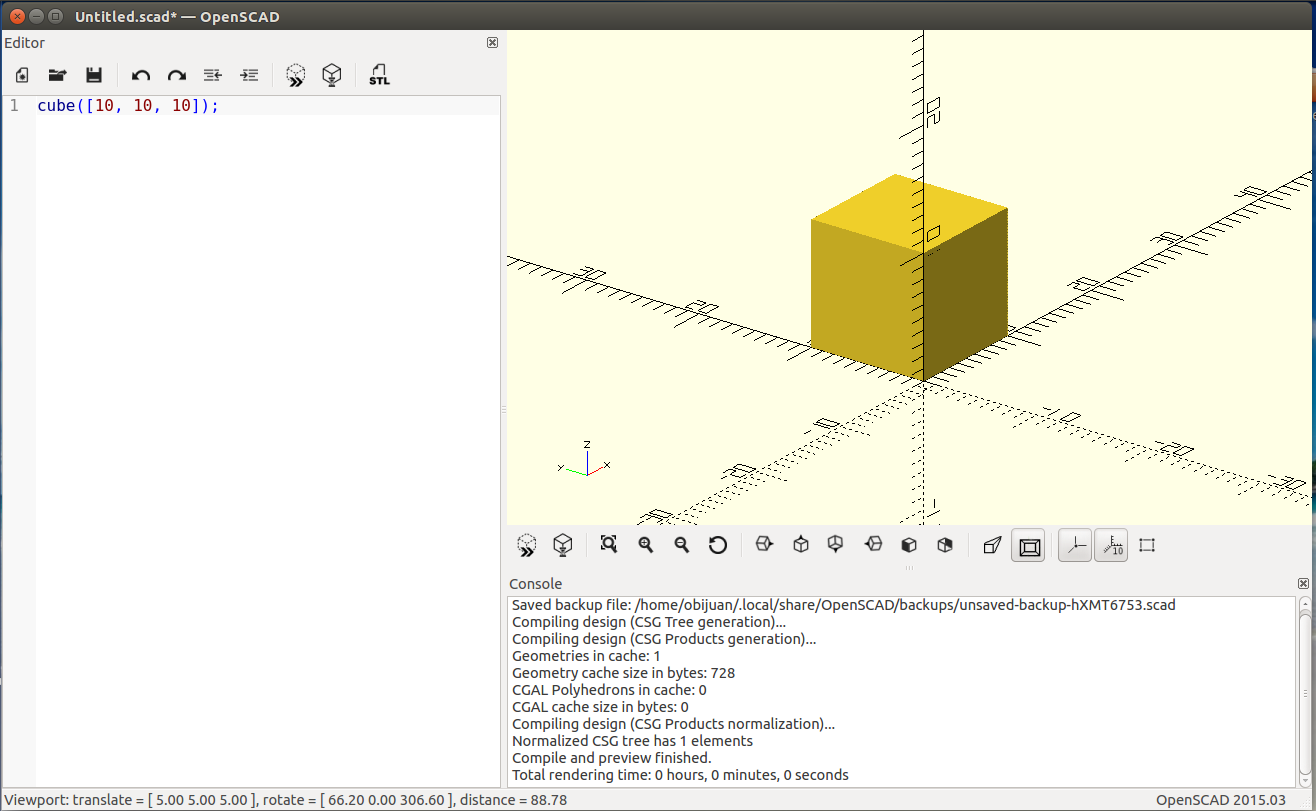The height and width of the screenshot is (811, 1316).
Task: Close the Console panel
Action: point(1303,583)
